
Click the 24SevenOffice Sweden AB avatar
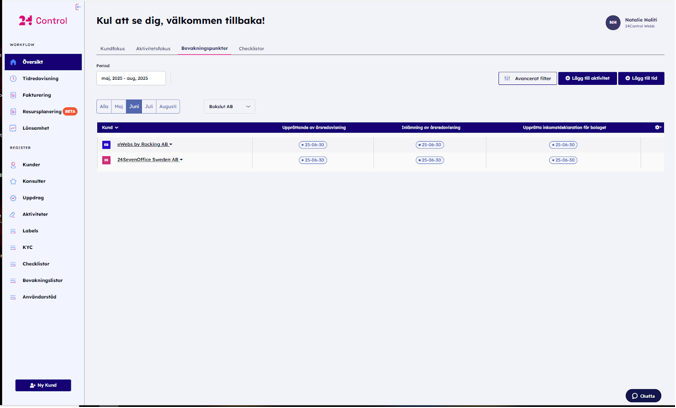click(x=106, y=160)
